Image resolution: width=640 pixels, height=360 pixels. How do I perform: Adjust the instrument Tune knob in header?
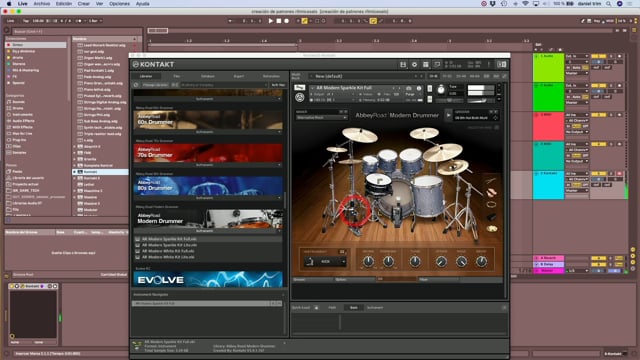441,90
